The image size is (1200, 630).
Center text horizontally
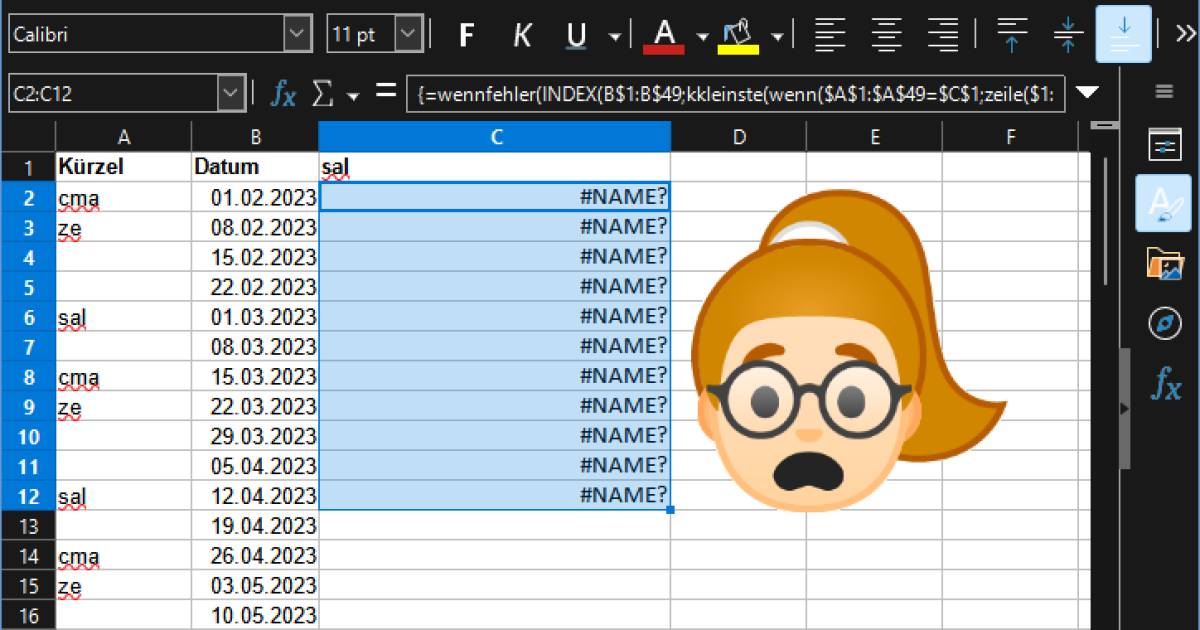click(x=886, y=35)
